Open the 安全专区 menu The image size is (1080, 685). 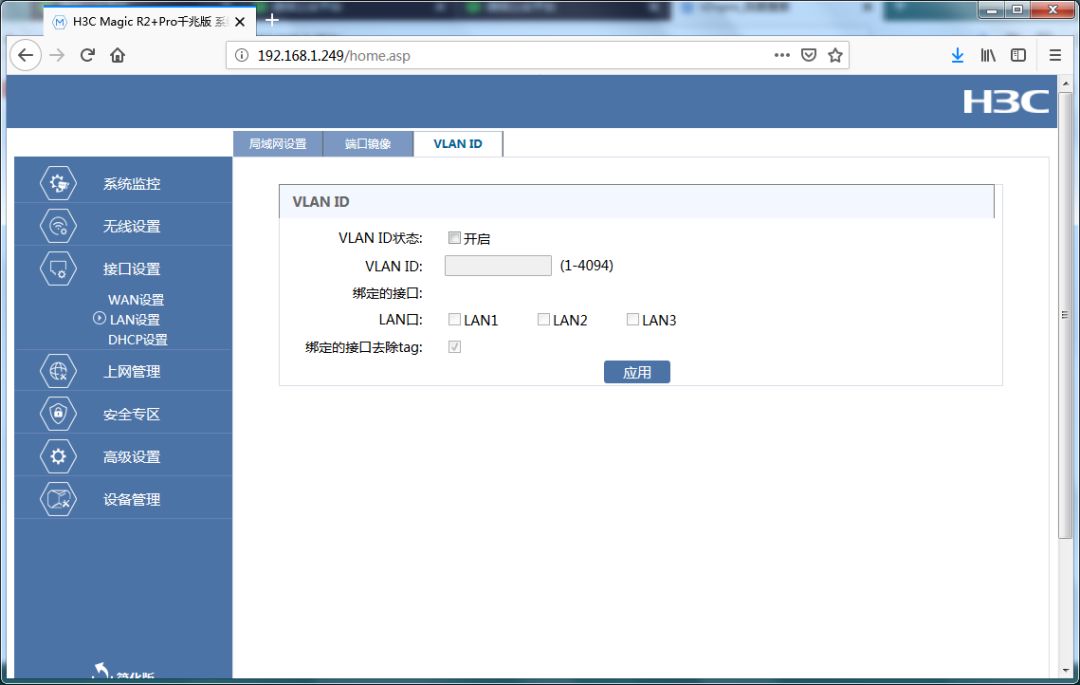coord(132,414)
